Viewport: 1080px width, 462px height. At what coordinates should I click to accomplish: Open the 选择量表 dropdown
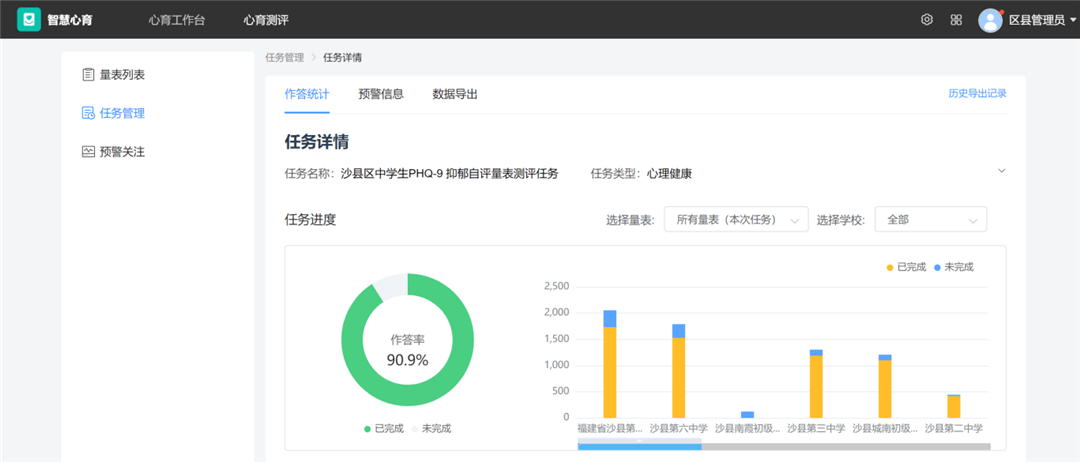(x=736, y=220)
